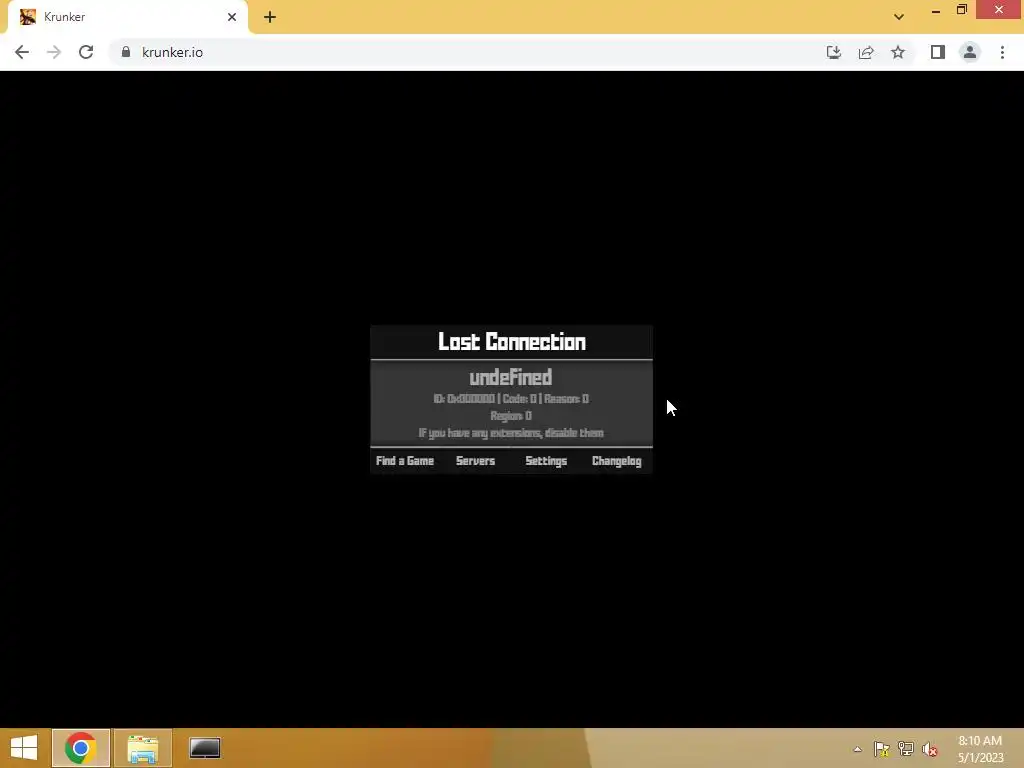This screenshot has width=1024, height=768.
Task: Click the Chrome taskbar icon
Action: [80, 748]
